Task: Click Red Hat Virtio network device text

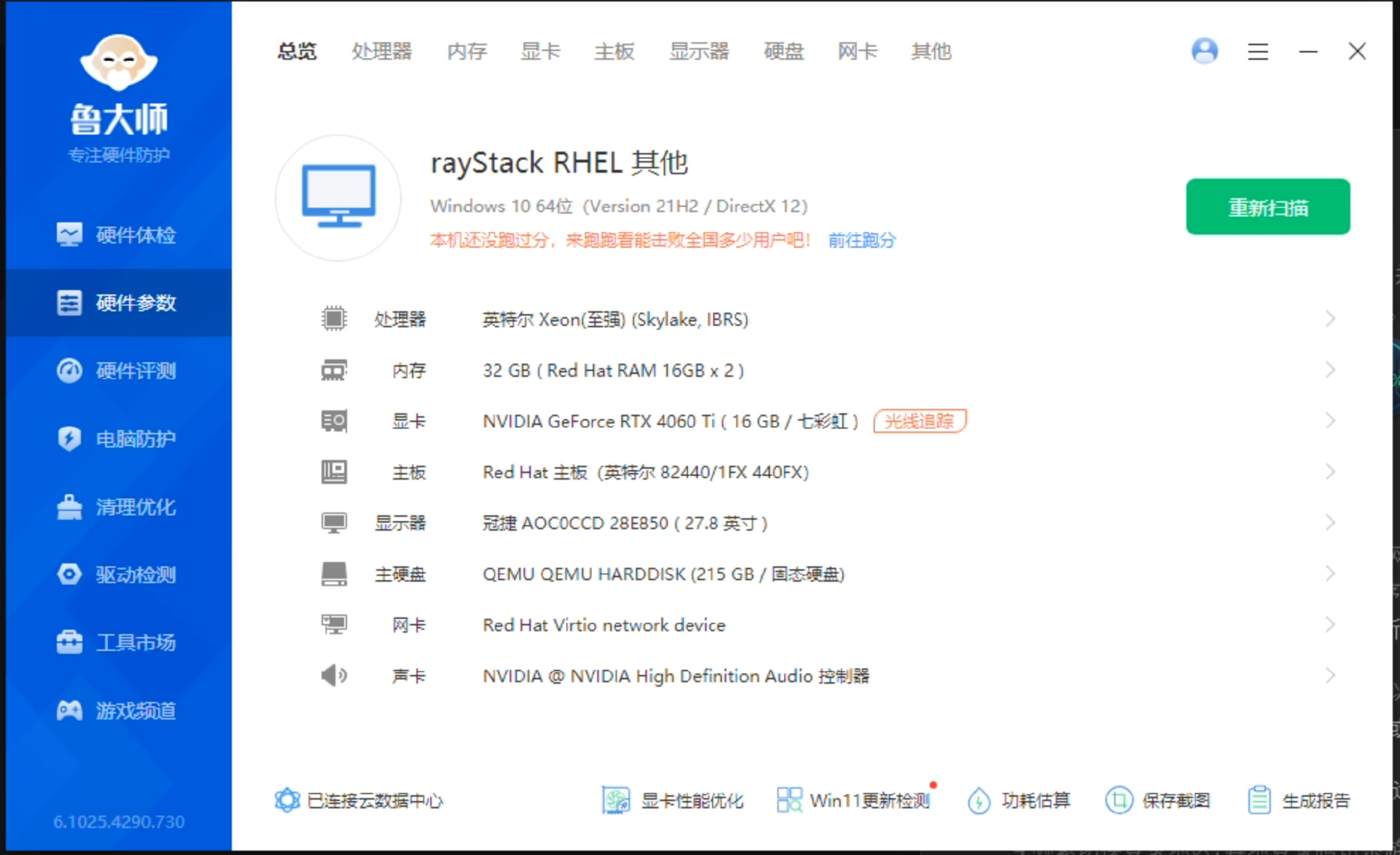Action: coord(604,625)
